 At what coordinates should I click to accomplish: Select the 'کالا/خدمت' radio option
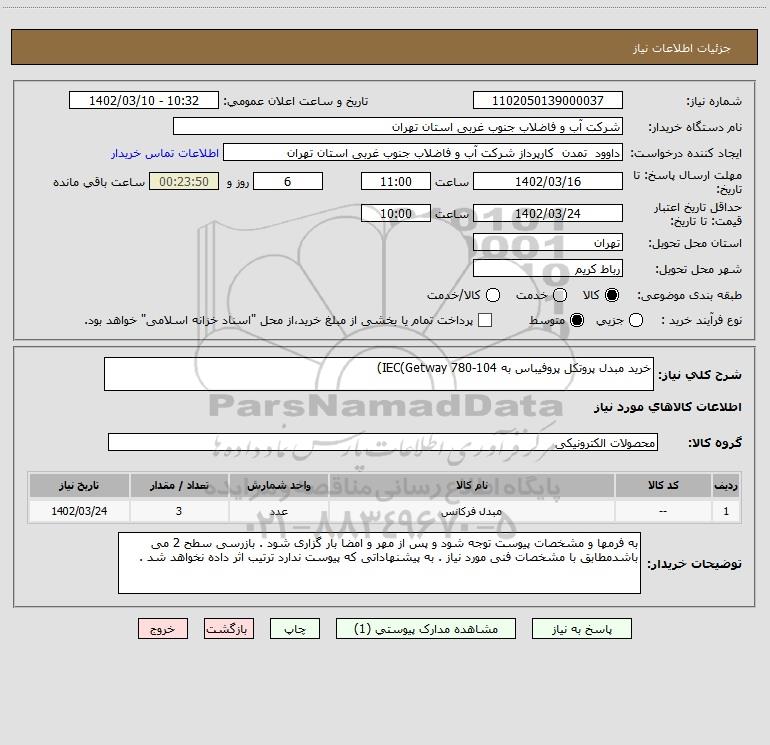point(493,295)
